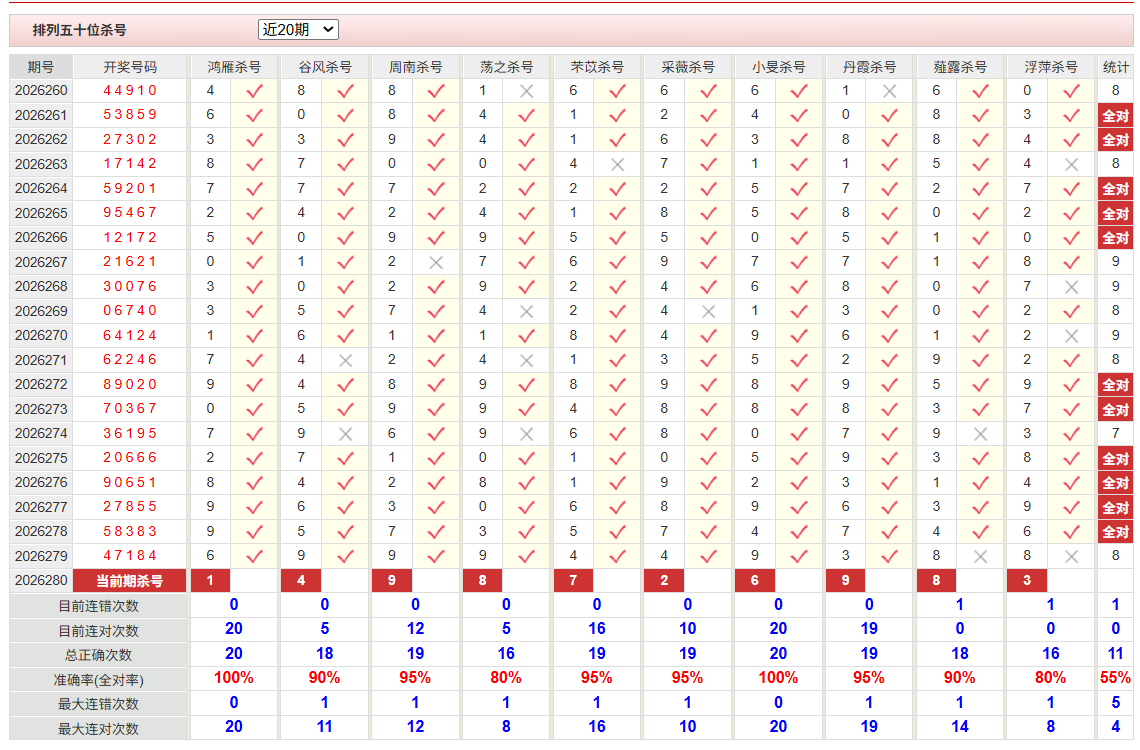Click the 统计 column header
The height and width of the screenshot is (750, 1140).
point(1116,67)
